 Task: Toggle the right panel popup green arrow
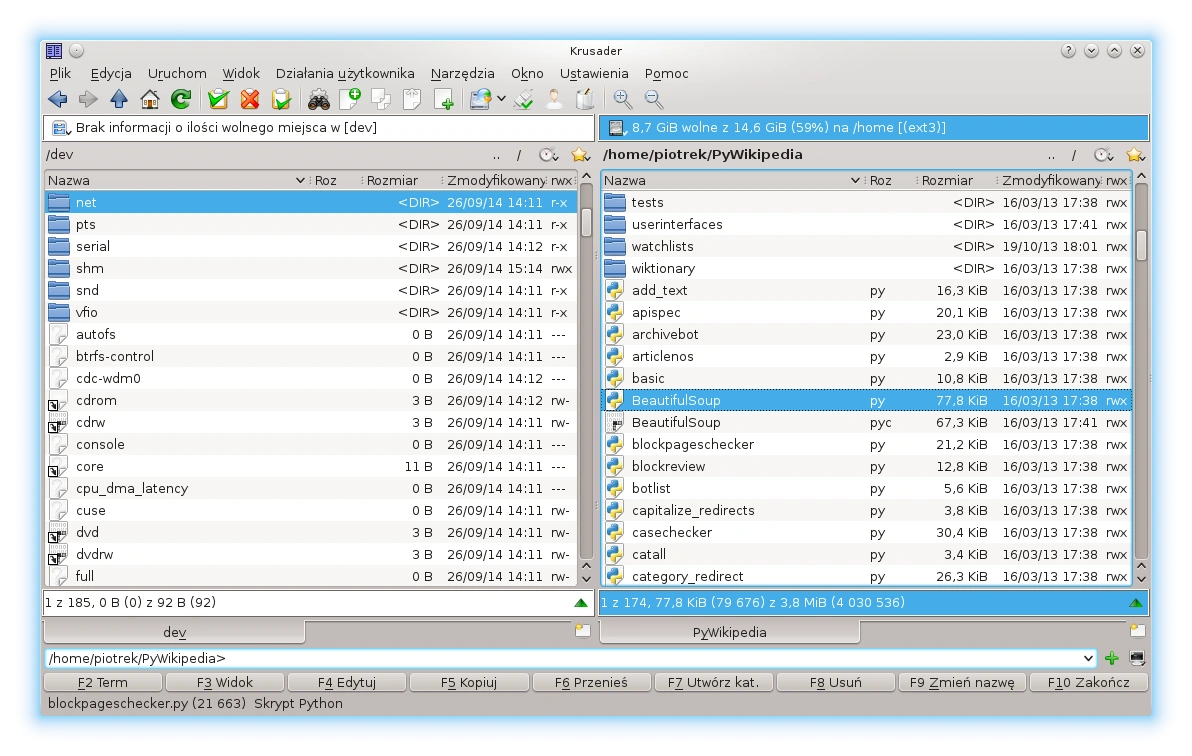(1135, 603)
